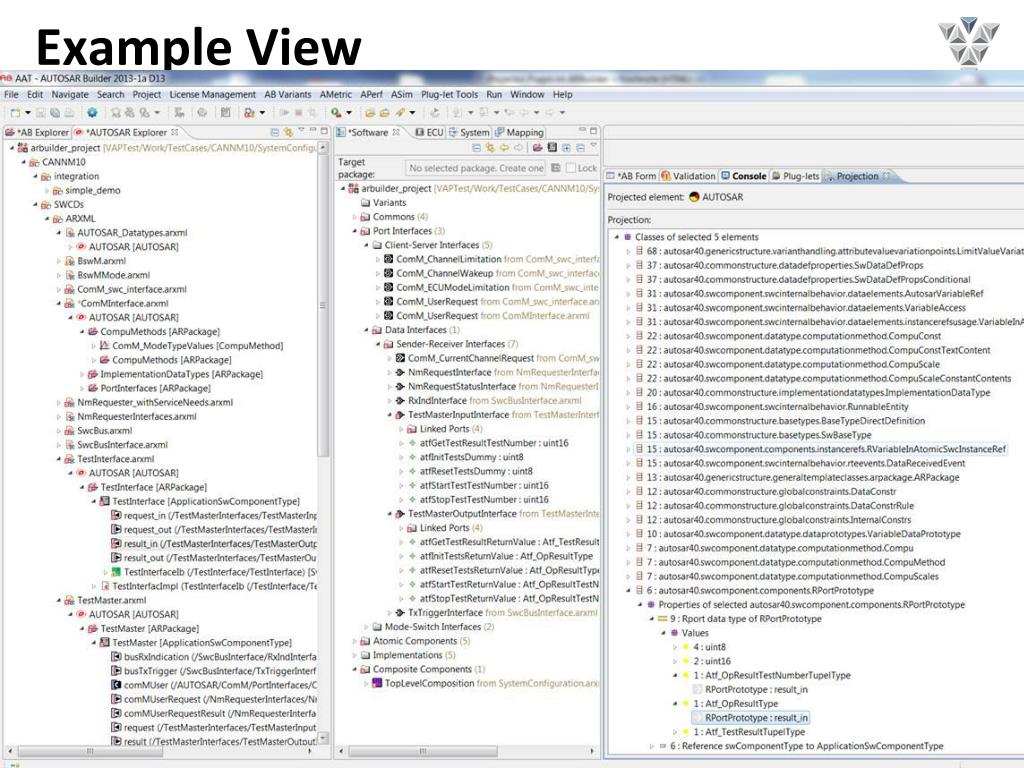
Task: Open dropdown next to New wizard icon
Action: (27, 113)
